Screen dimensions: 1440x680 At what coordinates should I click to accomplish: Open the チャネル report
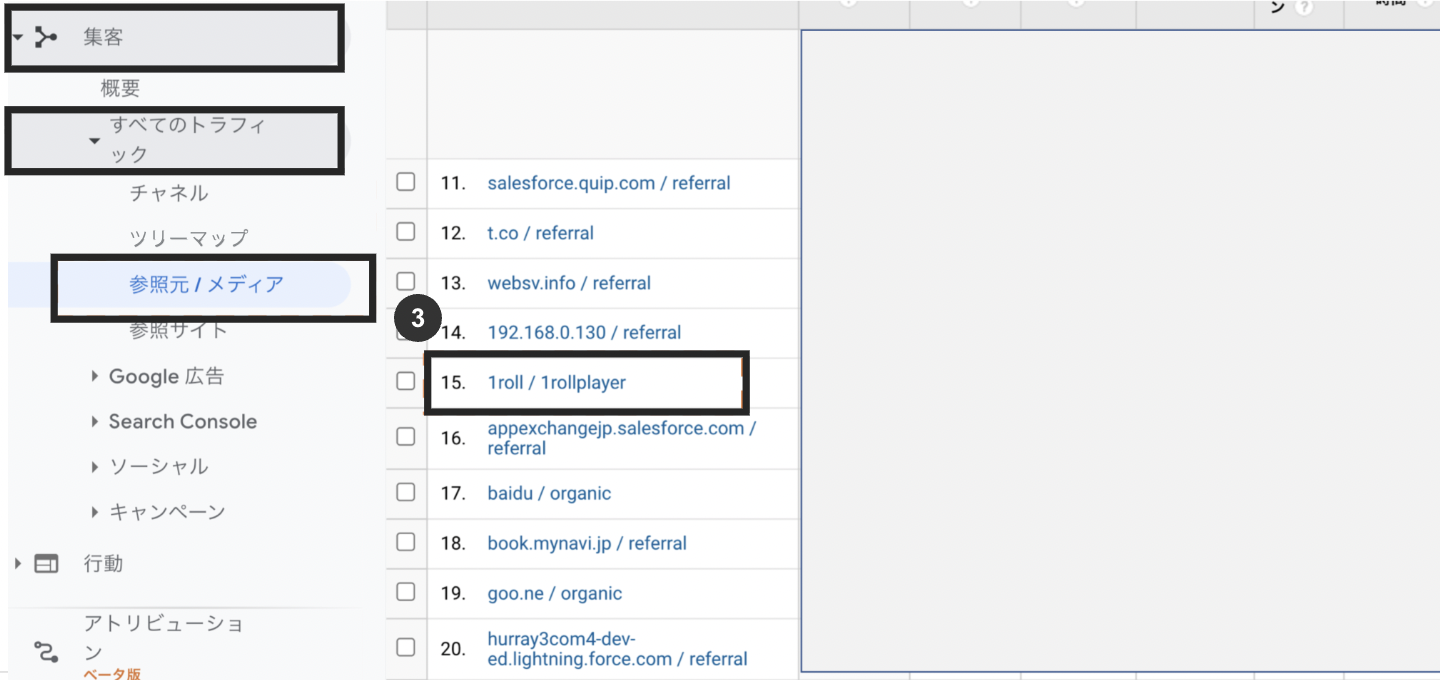click(169, 193)
